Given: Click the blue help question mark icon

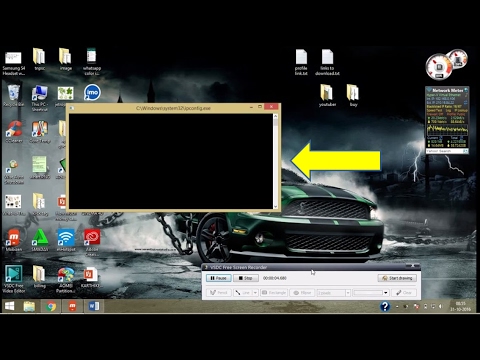Looking at the screenshot, I should [385, 306].
